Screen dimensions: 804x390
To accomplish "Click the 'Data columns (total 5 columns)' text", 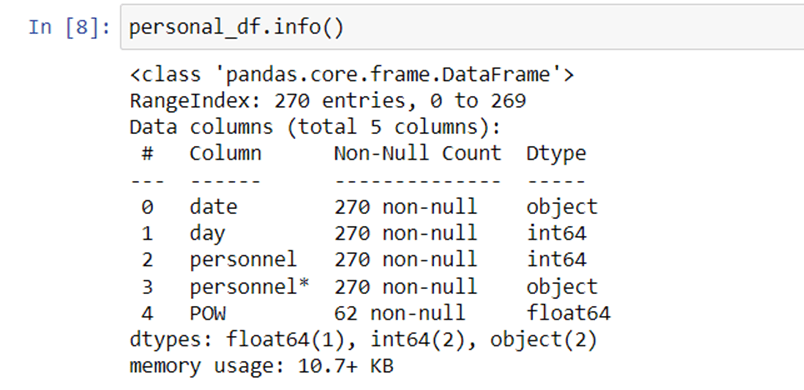I will point(315,127).
